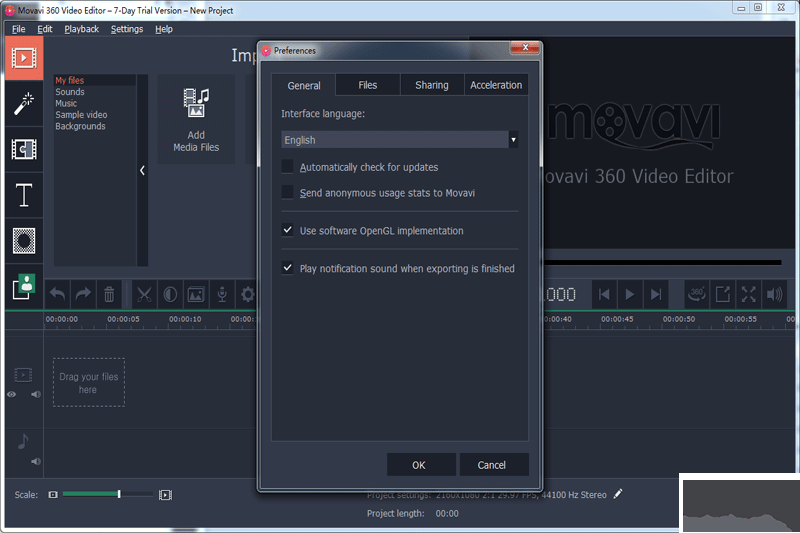Open the Stickers/shapes tab icon
Viewport: 800px width, 533px height.
24,241
